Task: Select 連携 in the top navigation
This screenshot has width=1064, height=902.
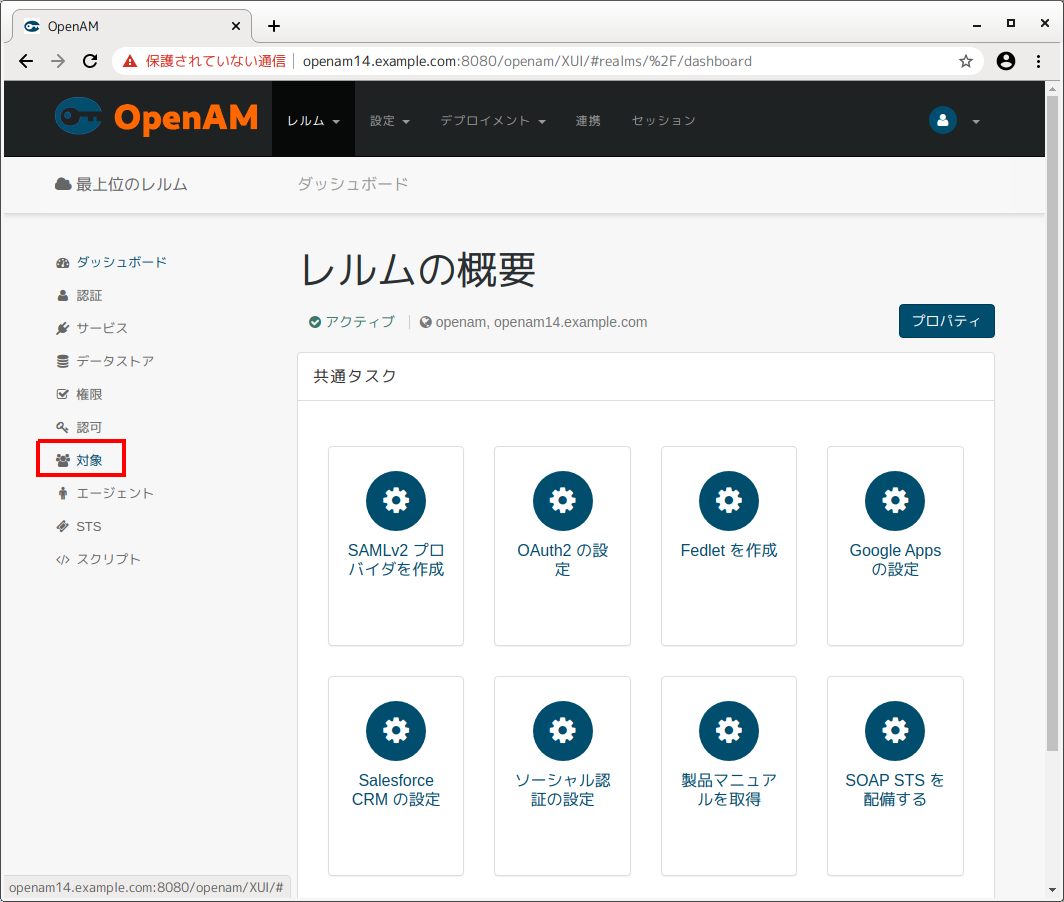Action: pyautogui.click(x=588, y=120)
